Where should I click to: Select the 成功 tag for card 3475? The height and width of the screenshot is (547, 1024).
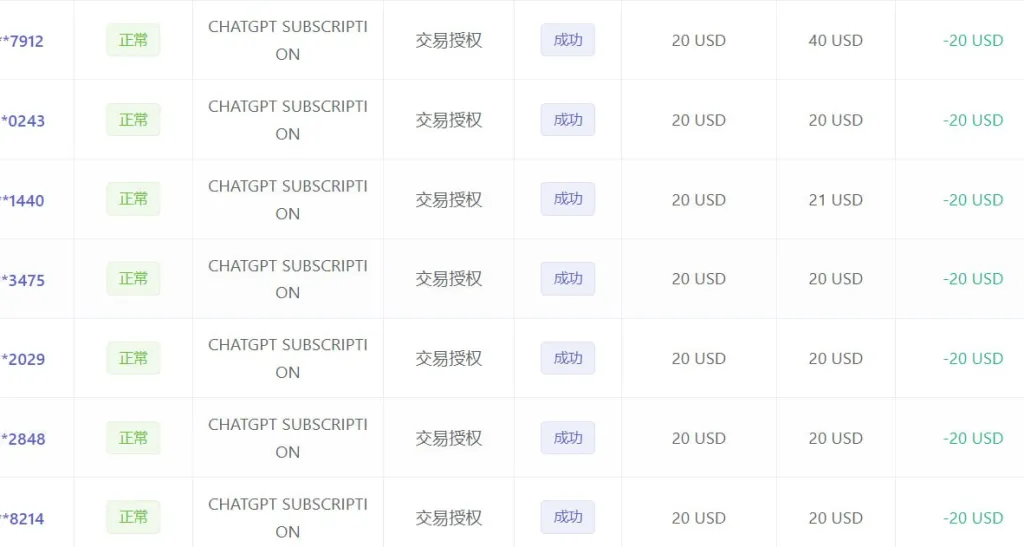(568, 278)
